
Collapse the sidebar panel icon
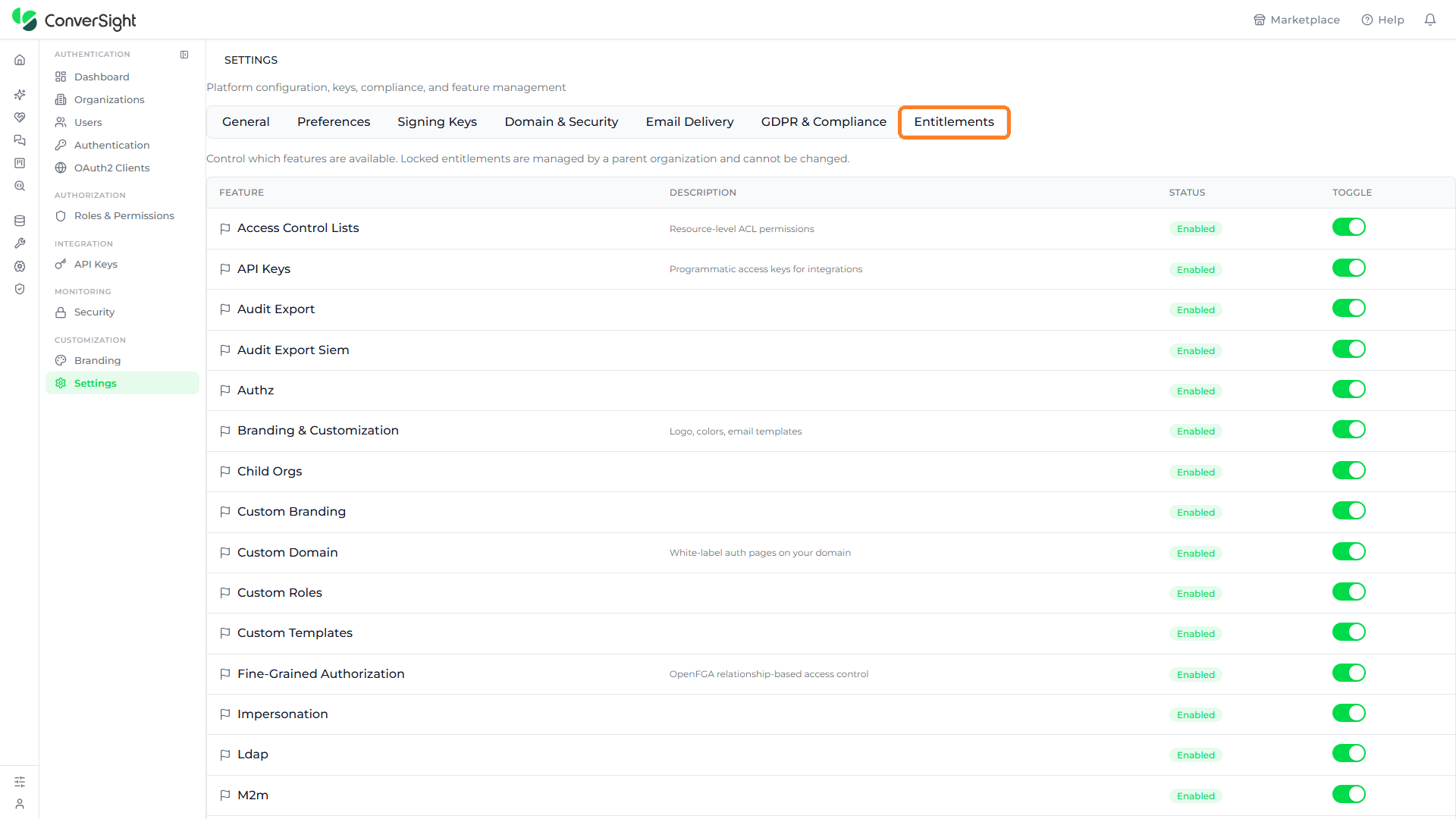coord(184,55)
